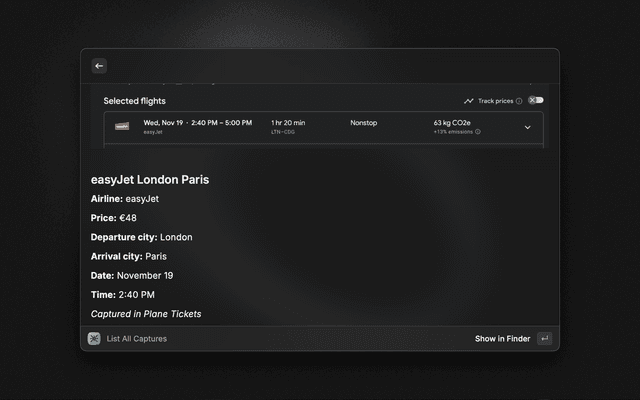Click the Departure city London line
Screen dimensions: 640x400
point(141,237)
